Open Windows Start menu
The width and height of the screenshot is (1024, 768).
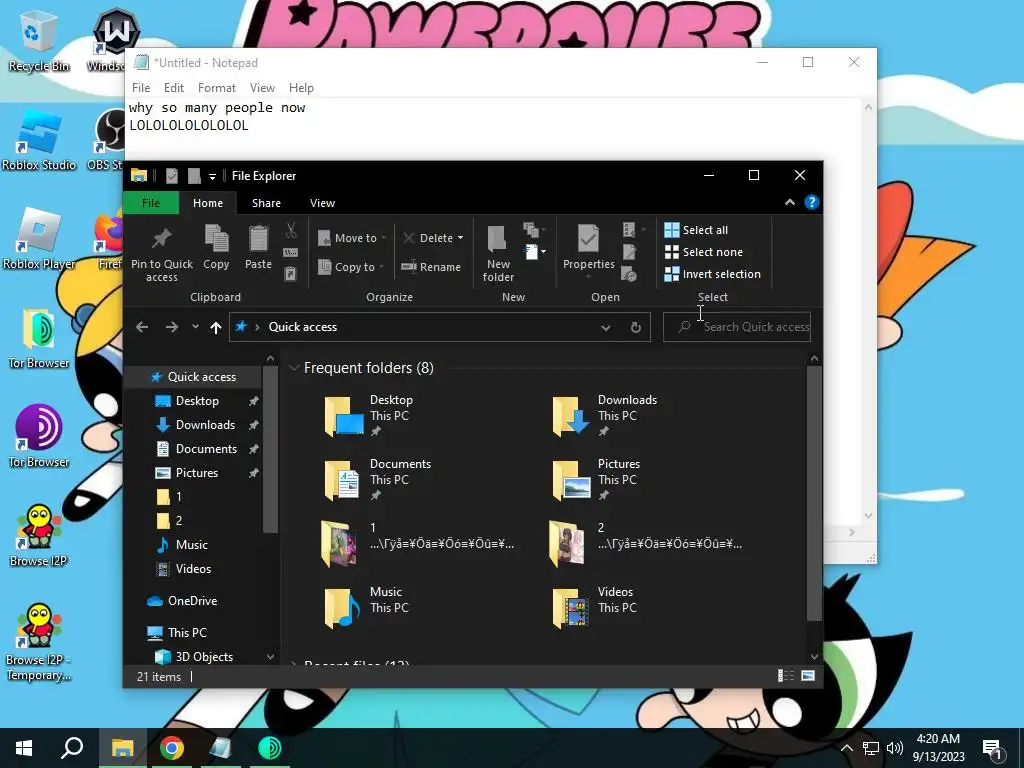pos(24,748)
